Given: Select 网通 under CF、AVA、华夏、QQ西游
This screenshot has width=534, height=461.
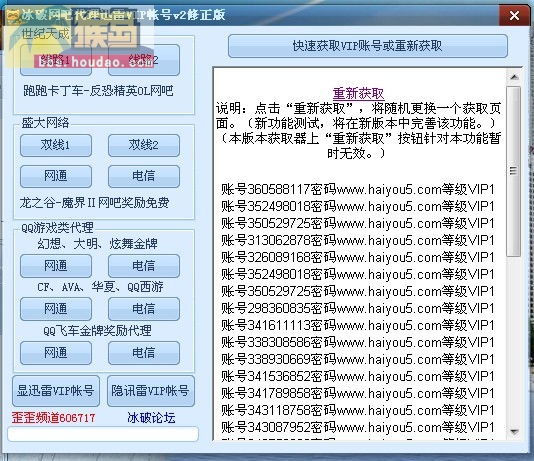Looking at the screenshot, I should point(56,309).
